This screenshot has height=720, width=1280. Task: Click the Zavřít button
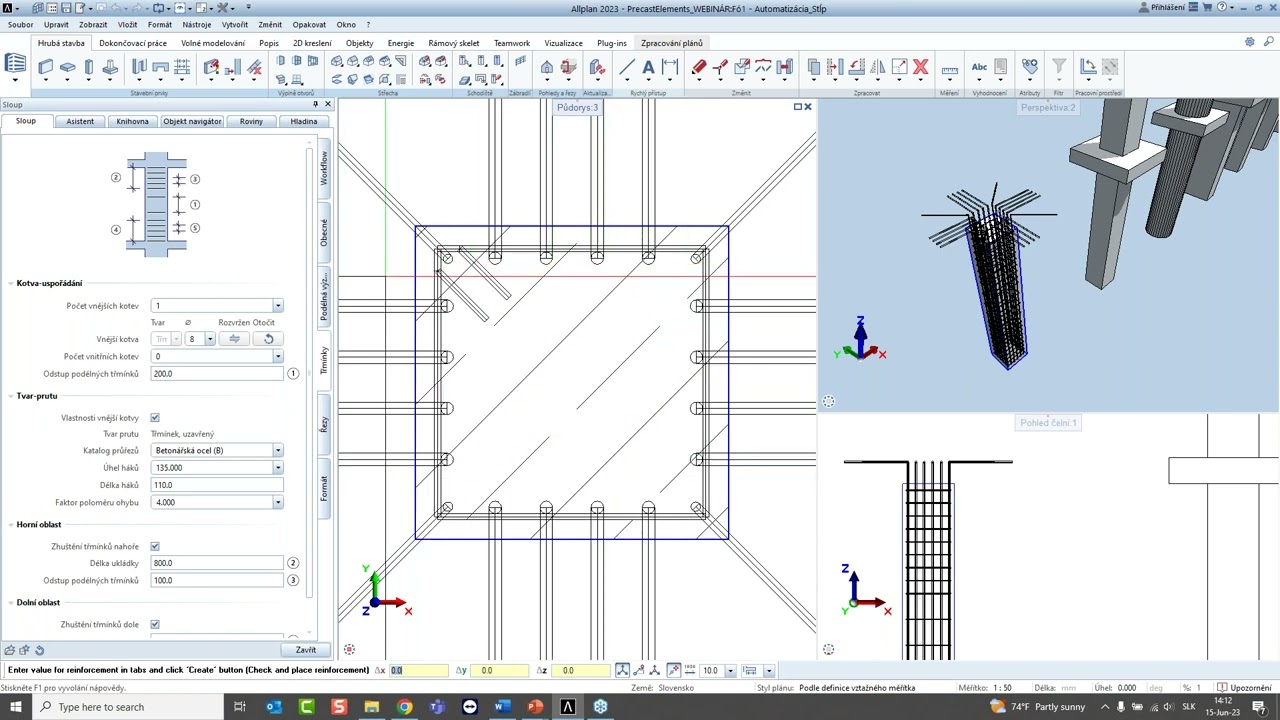coord(306,650)
